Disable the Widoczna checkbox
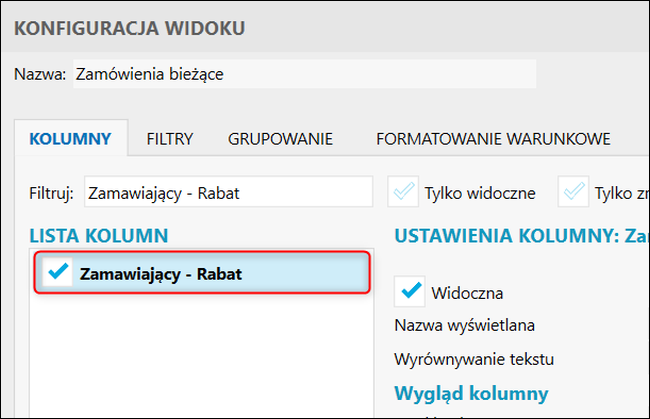This screenshot has height=419, width=650. (x=411, y=292)
